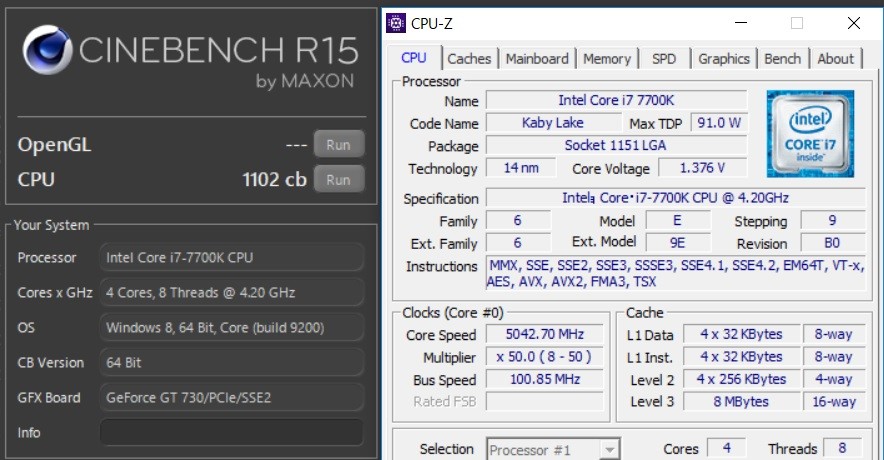Click the Core Voltage value 1.376 V
Screen dimensions: 884x460
tap(702, 168)
